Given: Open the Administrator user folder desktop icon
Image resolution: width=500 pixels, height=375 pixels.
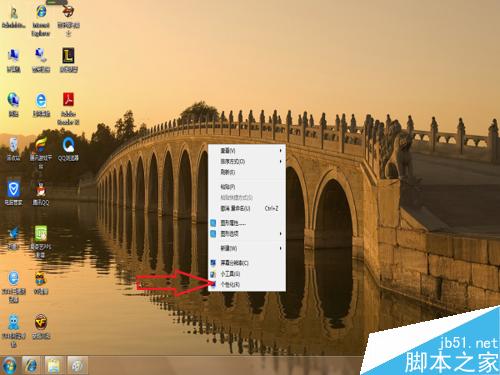Looking at the screenshot, I should coord(13,18).
